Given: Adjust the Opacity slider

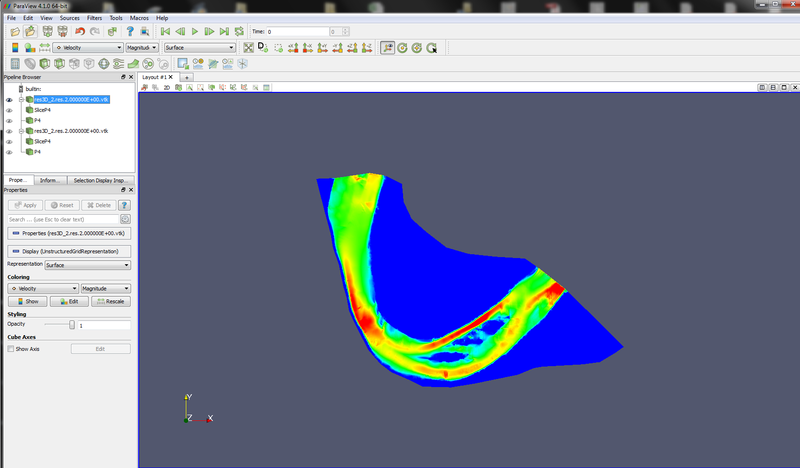Looking at the screenshot, I should (71, 325).
